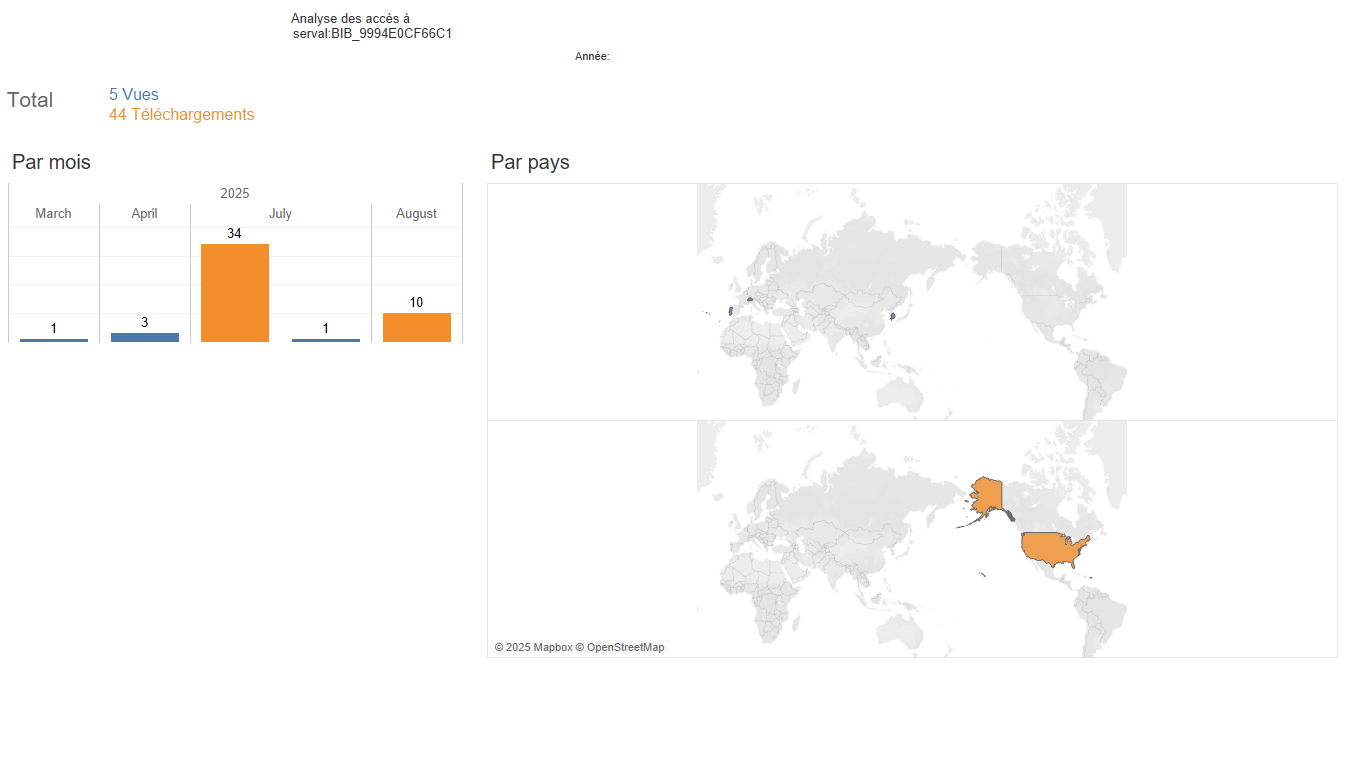This screenshot has height=768, width=1366.
Task: Select highlighted Portugal on the views map
Action: coord(729,311)
